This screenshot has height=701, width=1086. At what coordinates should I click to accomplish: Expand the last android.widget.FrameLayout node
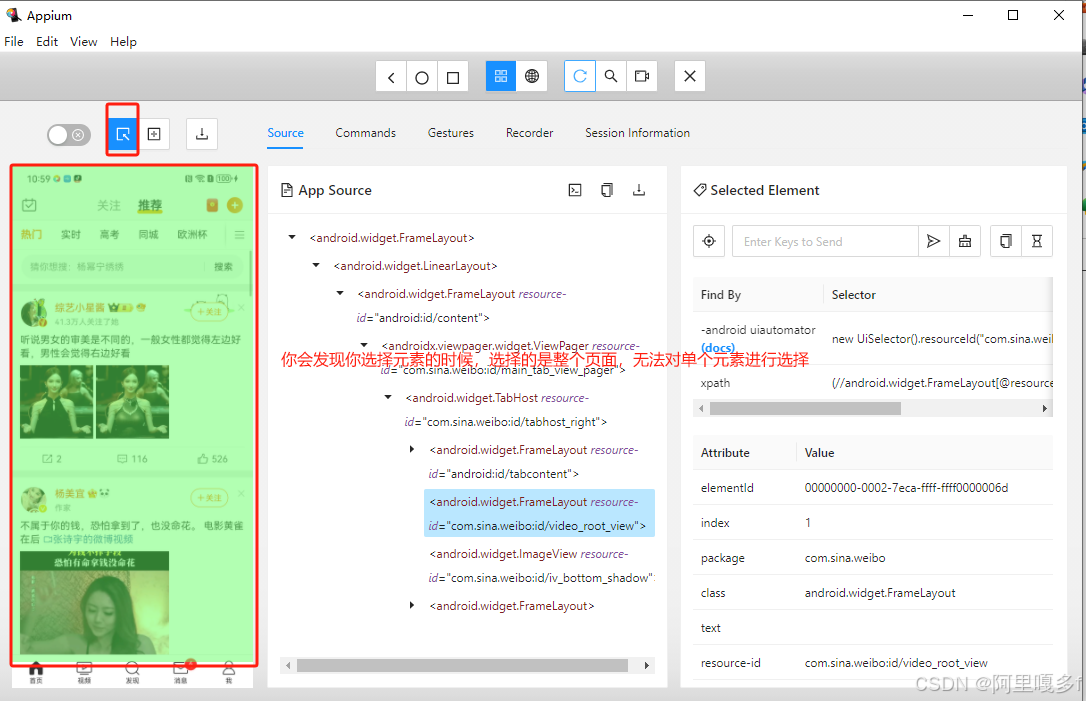(412, 605)
